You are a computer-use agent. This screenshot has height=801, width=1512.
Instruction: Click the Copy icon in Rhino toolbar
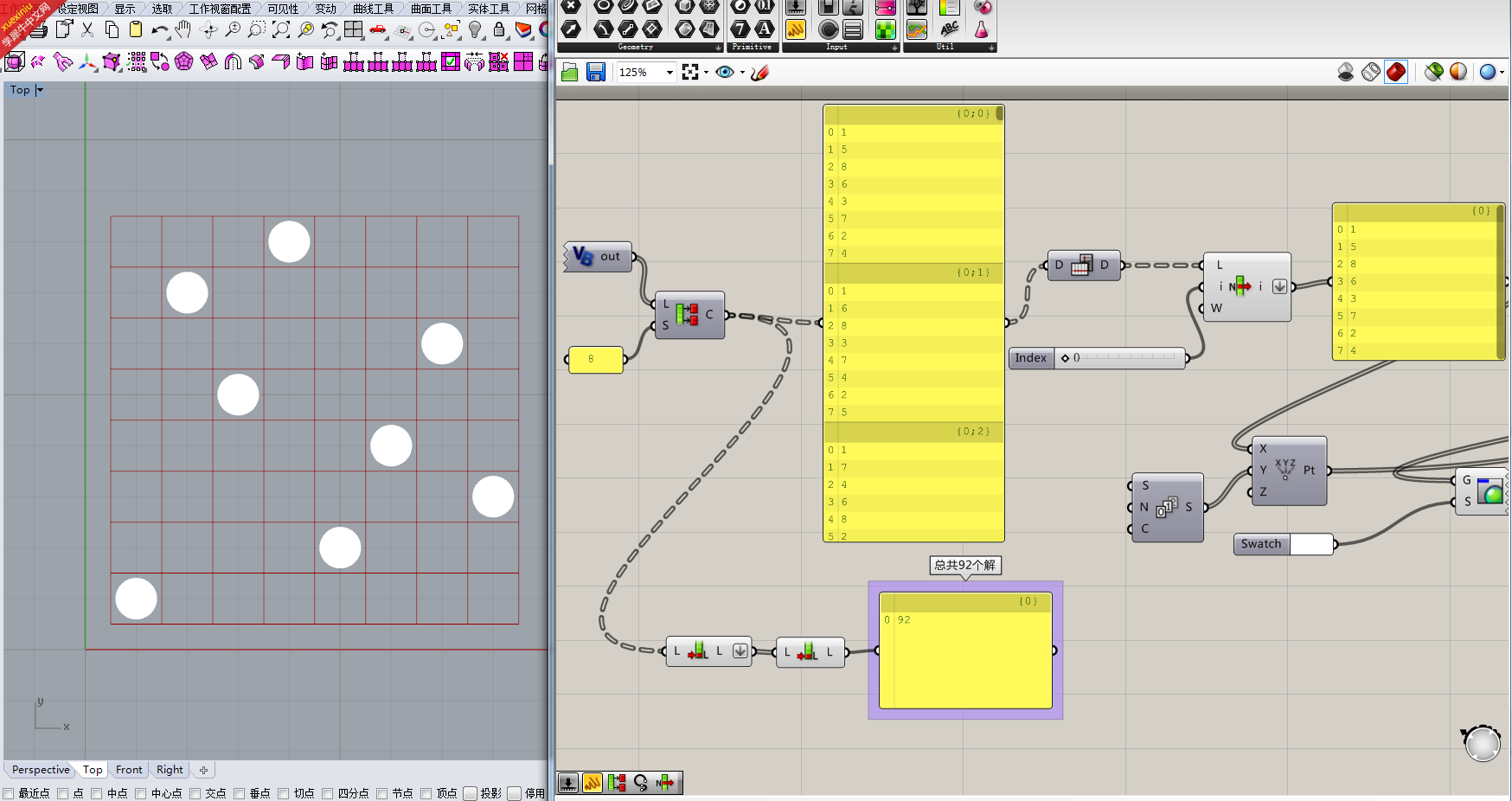(112, 29)
